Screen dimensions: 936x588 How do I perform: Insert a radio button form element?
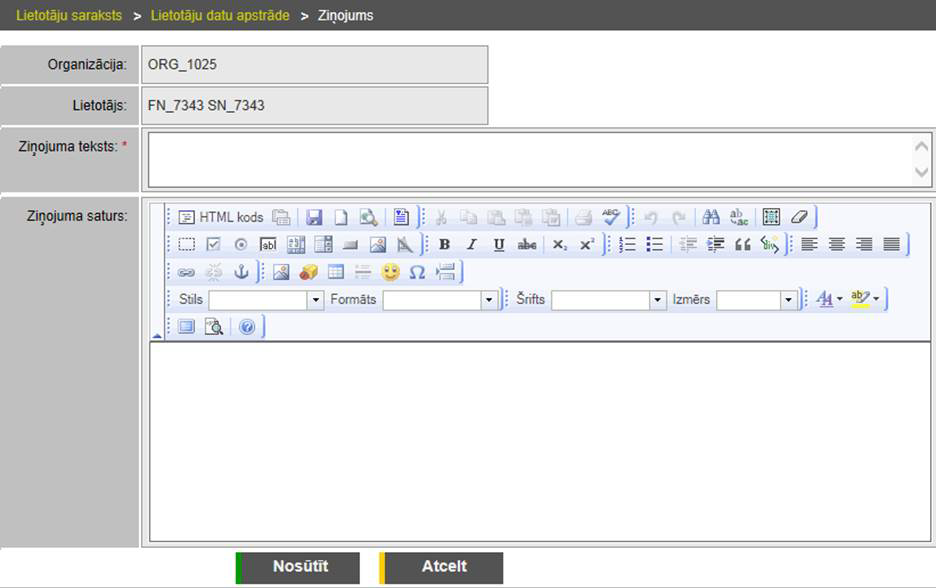pos(240,244)
